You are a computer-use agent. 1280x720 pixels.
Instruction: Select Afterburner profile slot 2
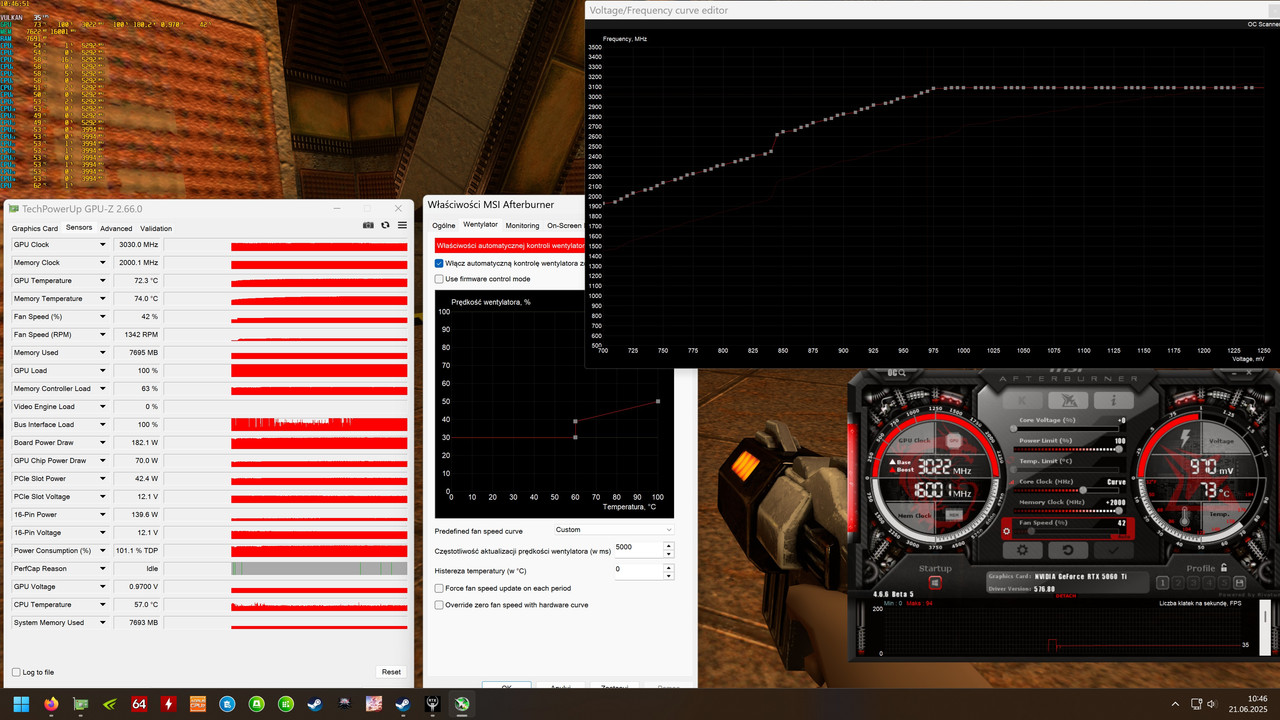[x=1177, y=583]
